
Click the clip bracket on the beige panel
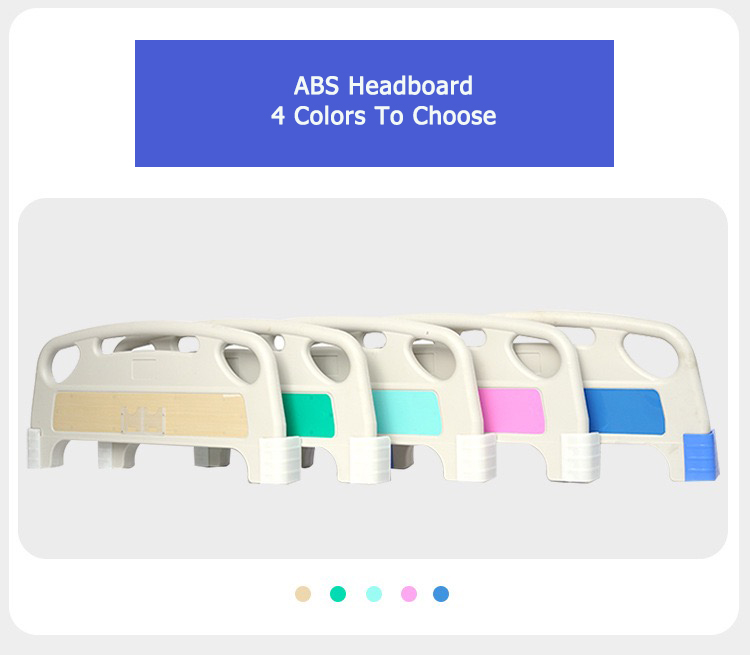click(x=142, y=417)
